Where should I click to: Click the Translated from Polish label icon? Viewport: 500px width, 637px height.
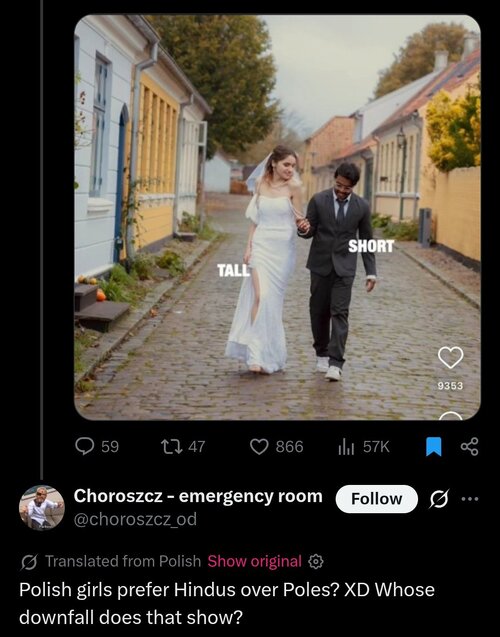[29, 562]
